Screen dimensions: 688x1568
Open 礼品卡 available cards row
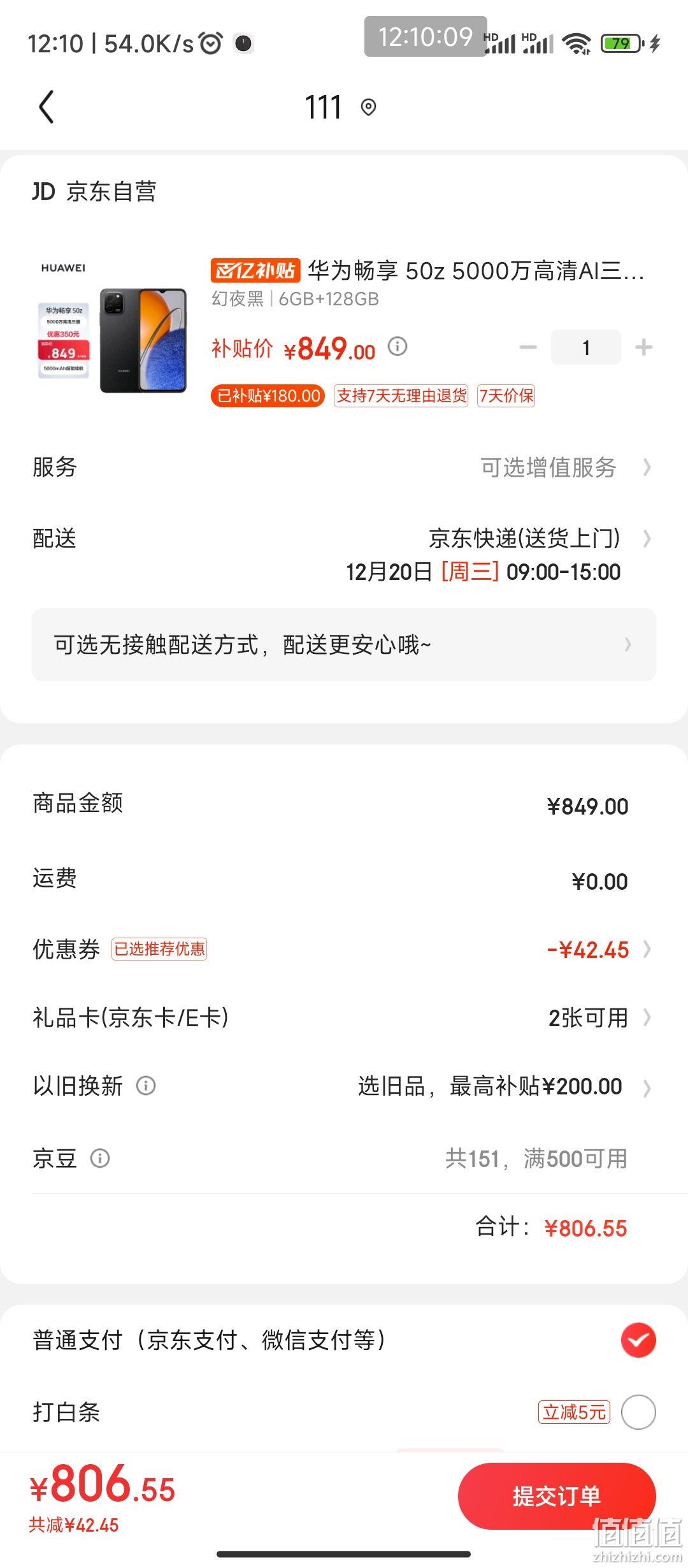[x=344, y=1017]
